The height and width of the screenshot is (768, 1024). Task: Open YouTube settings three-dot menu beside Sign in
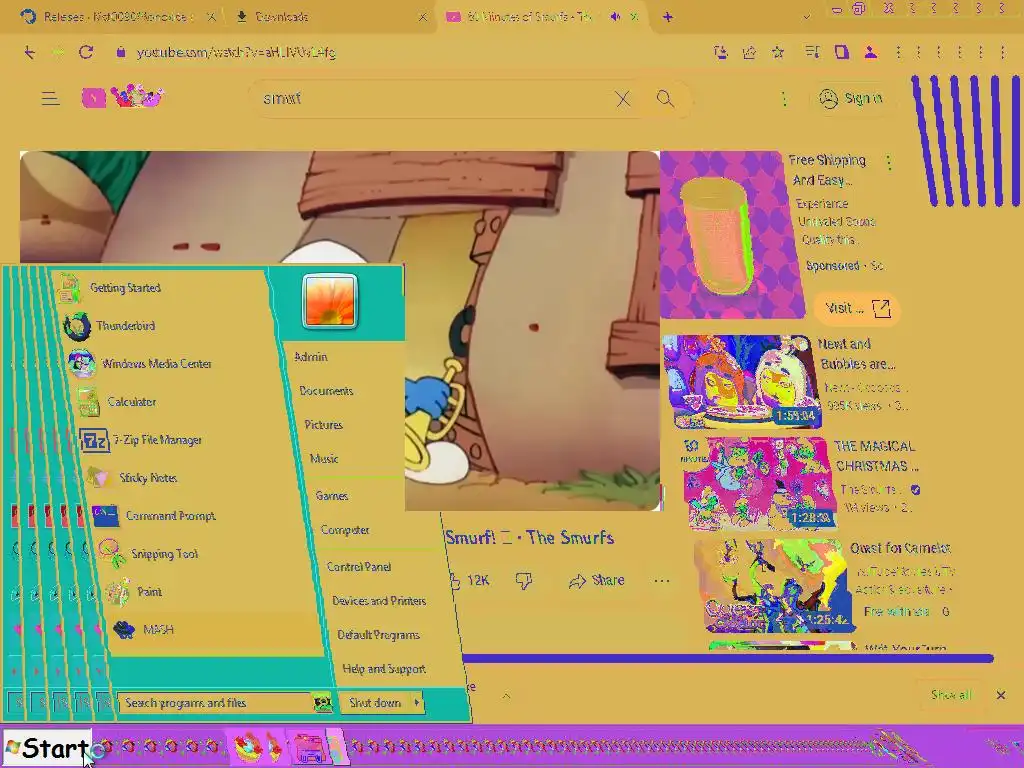[784, 99]
